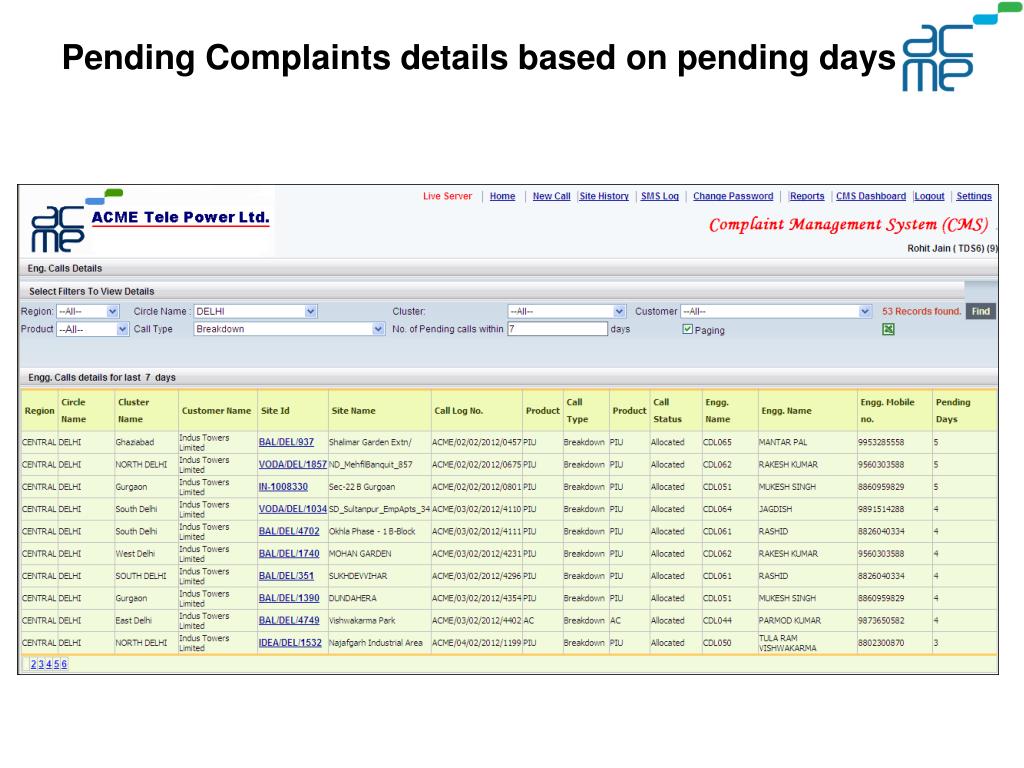This screenshot has width=1024, height=768.
Task: Go to results page 6
Action: [64, 664]
